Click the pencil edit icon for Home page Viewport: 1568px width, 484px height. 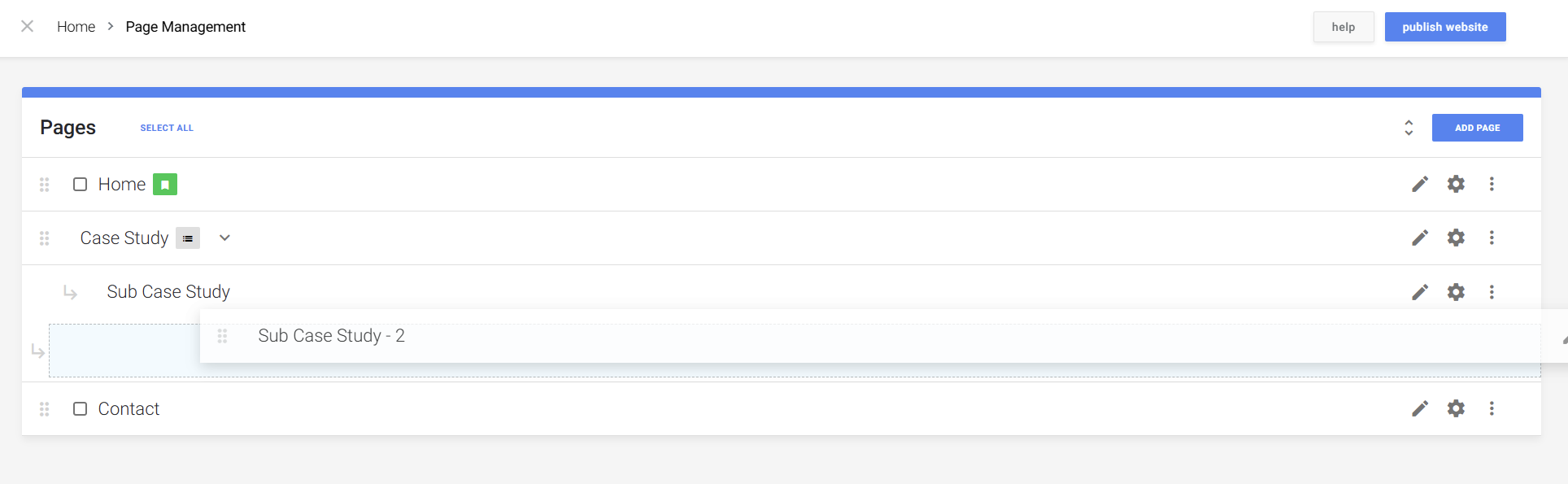click(1420, 185)
